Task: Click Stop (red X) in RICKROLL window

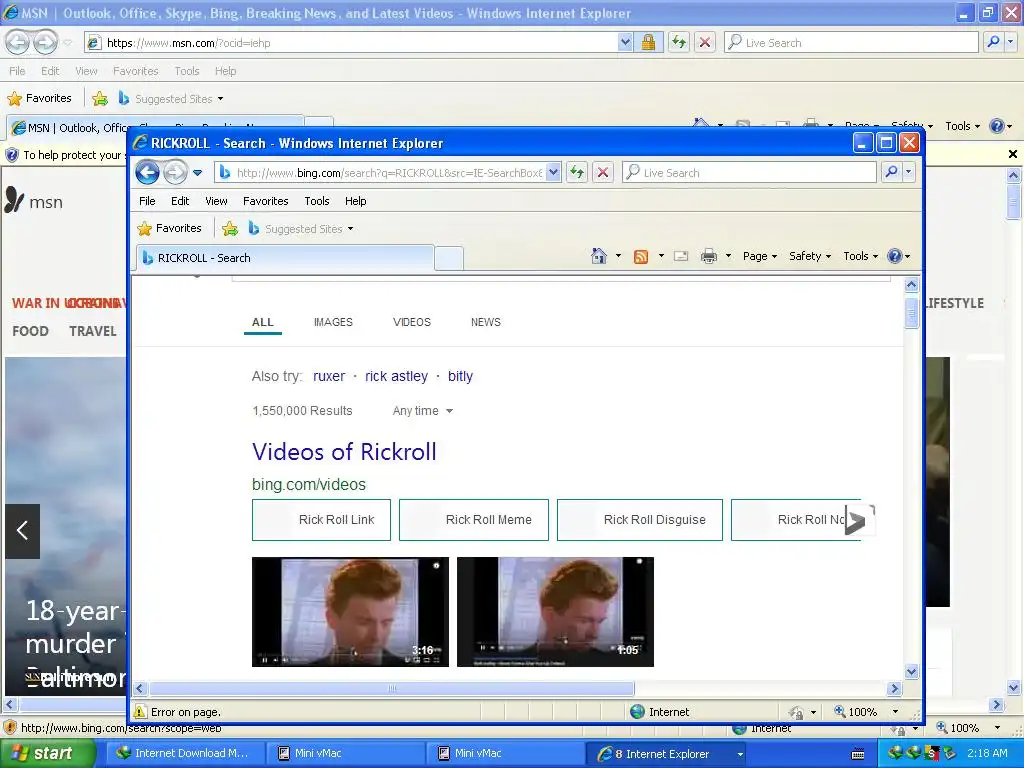Action: tap(603, 172)
